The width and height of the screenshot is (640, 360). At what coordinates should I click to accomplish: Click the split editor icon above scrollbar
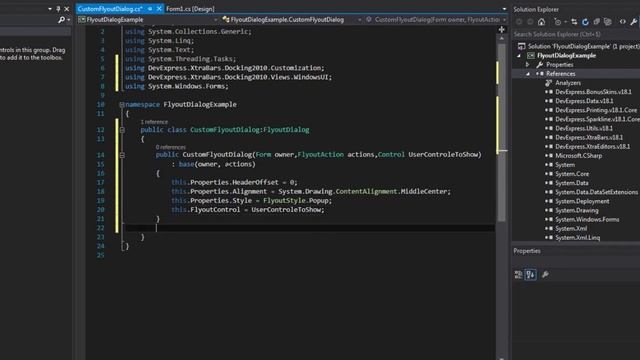pos(502,29)
